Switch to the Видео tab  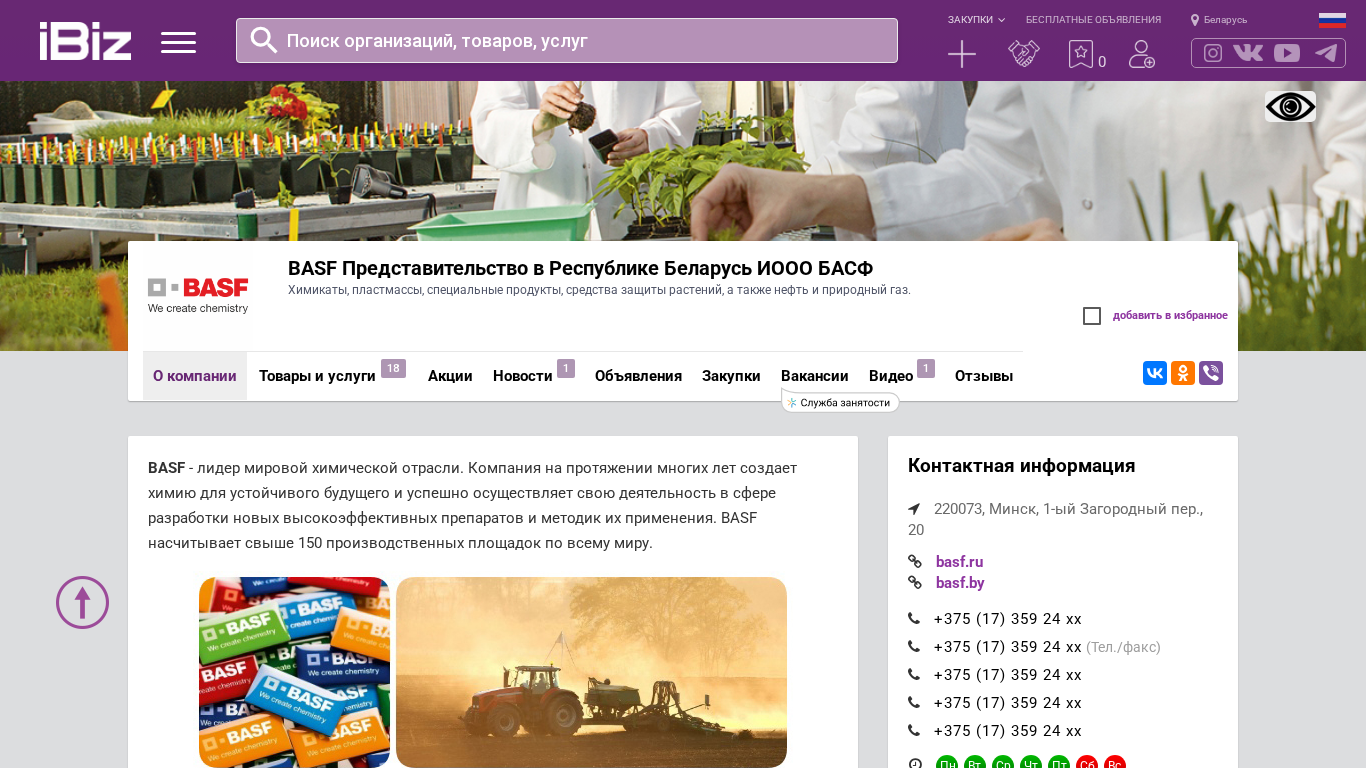click(x=891, y=376)
